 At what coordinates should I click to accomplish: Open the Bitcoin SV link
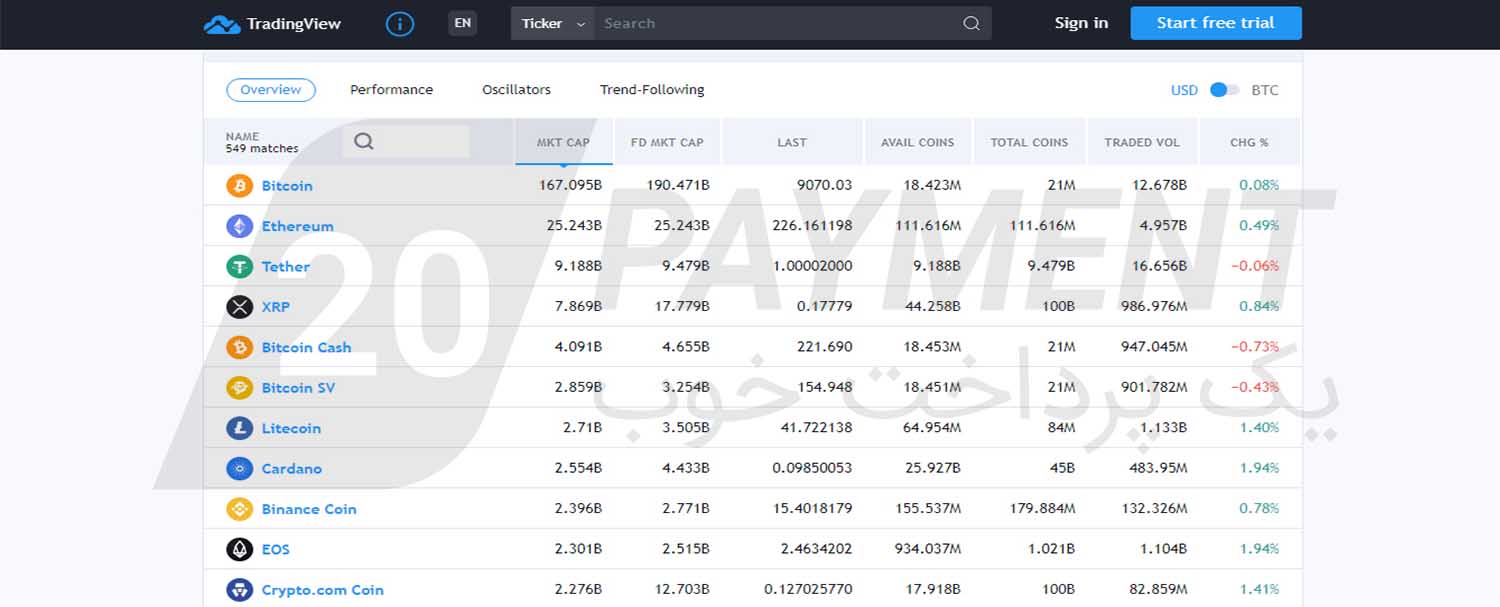298,388
